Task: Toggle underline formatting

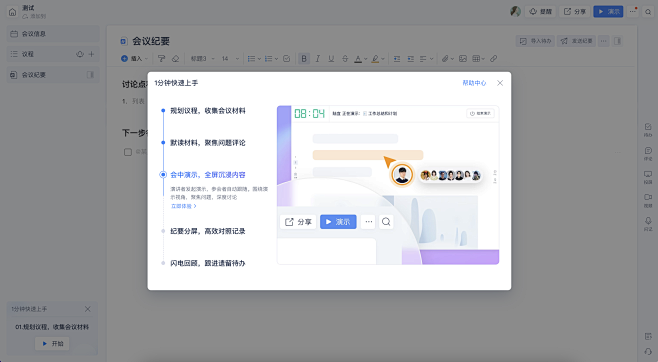Action: 331,59
